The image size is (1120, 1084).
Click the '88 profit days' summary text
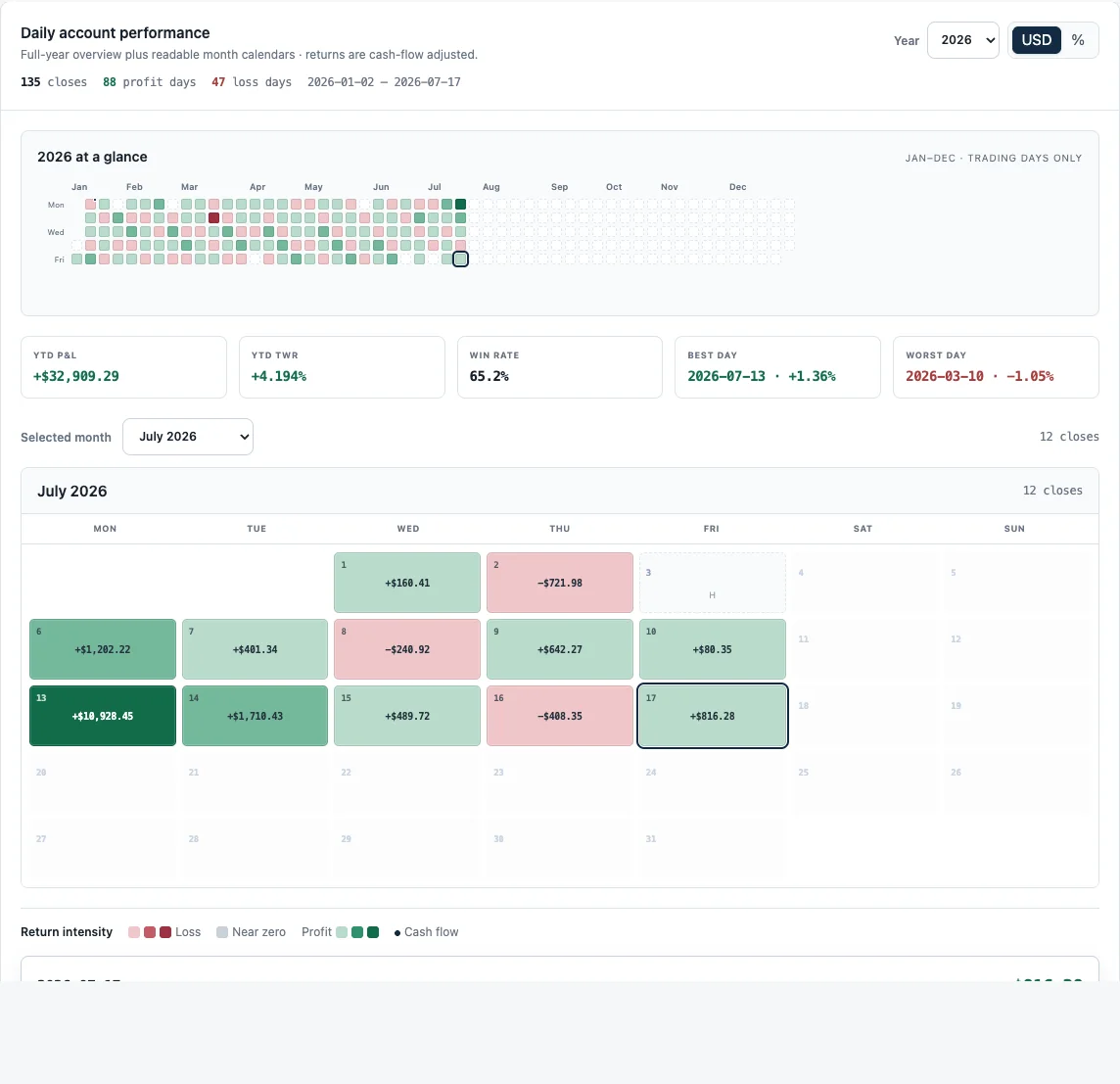point(149,82)
